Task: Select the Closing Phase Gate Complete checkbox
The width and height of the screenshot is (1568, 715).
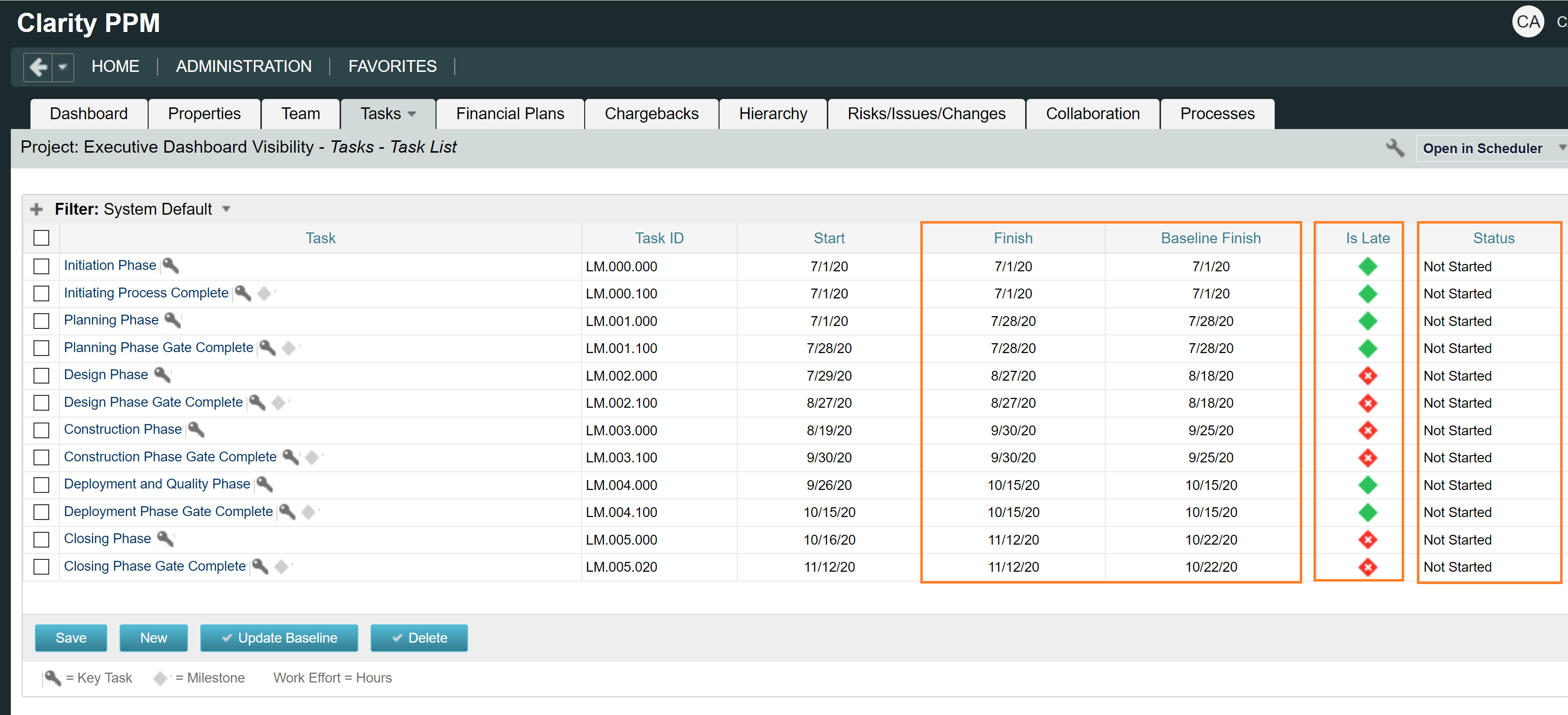Action: tap(41, 566)
